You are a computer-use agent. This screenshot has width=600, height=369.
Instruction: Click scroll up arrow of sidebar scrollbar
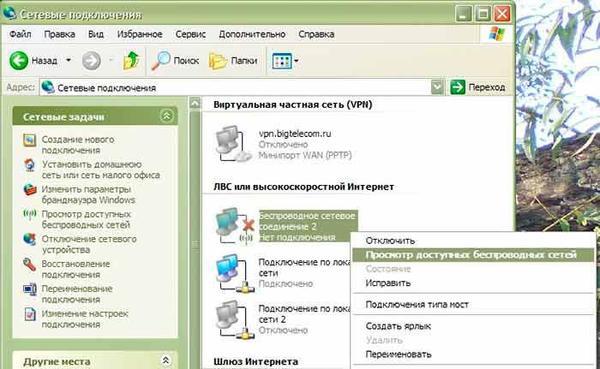pyautogui.click(x=195, y=103)
